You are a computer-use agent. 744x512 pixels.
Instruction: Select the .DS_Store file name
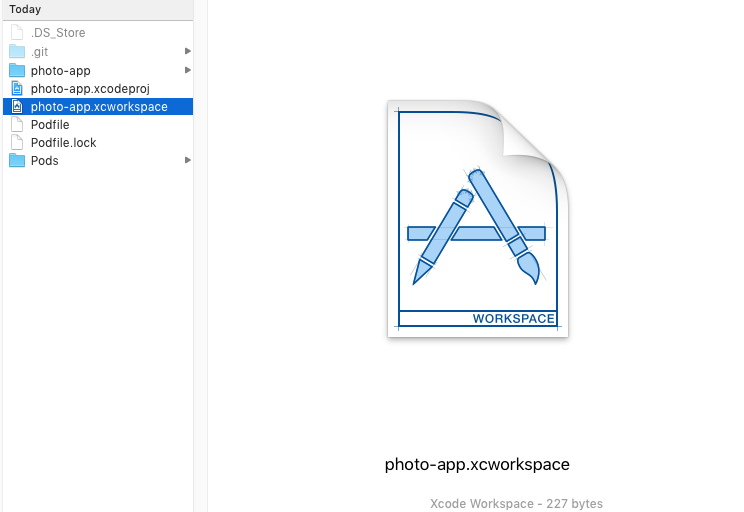(x=58, y=33)
